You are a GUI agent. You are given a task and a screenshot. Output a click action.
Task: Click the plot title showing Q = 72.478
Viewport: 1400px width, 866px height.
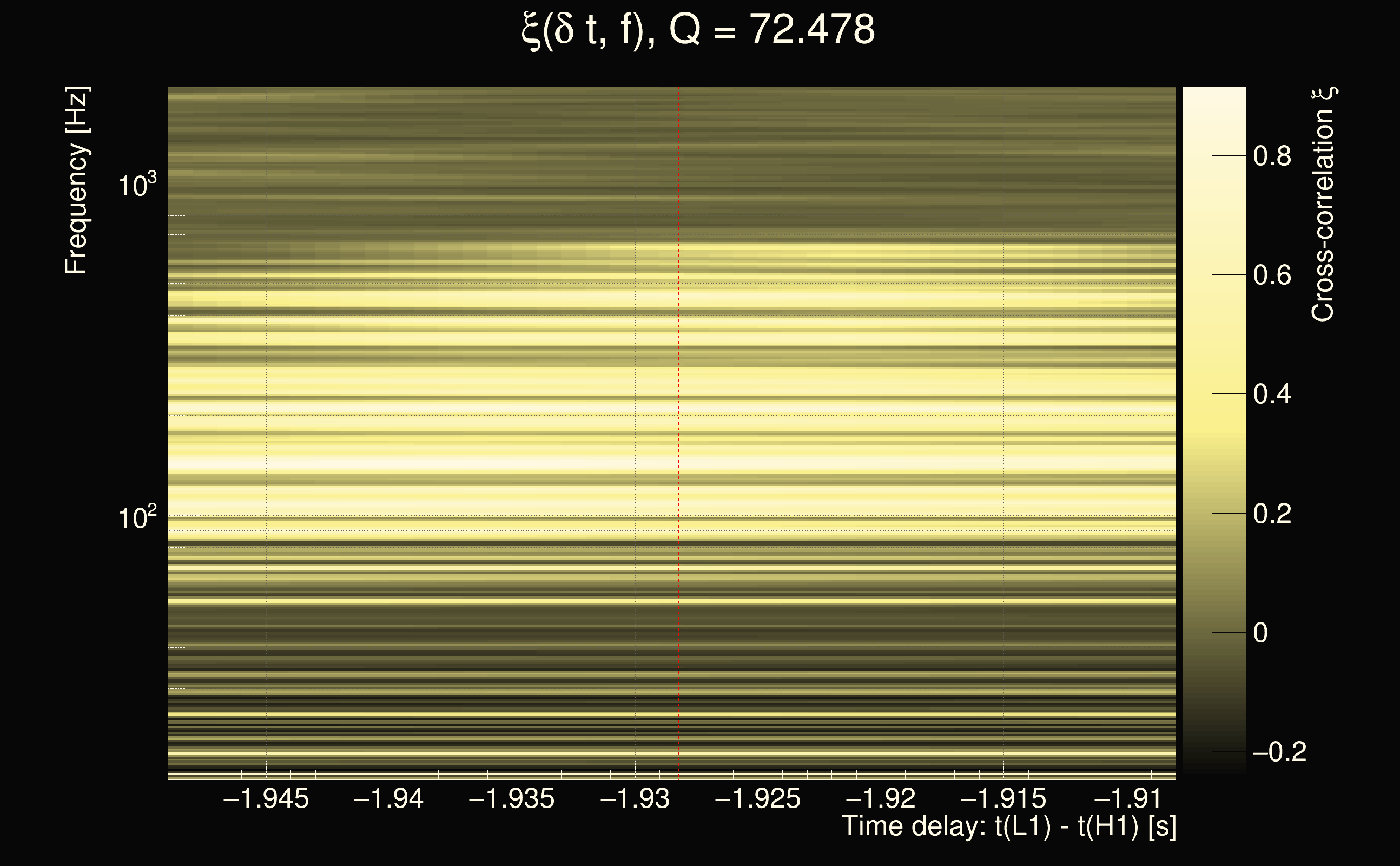coord(699,30)
